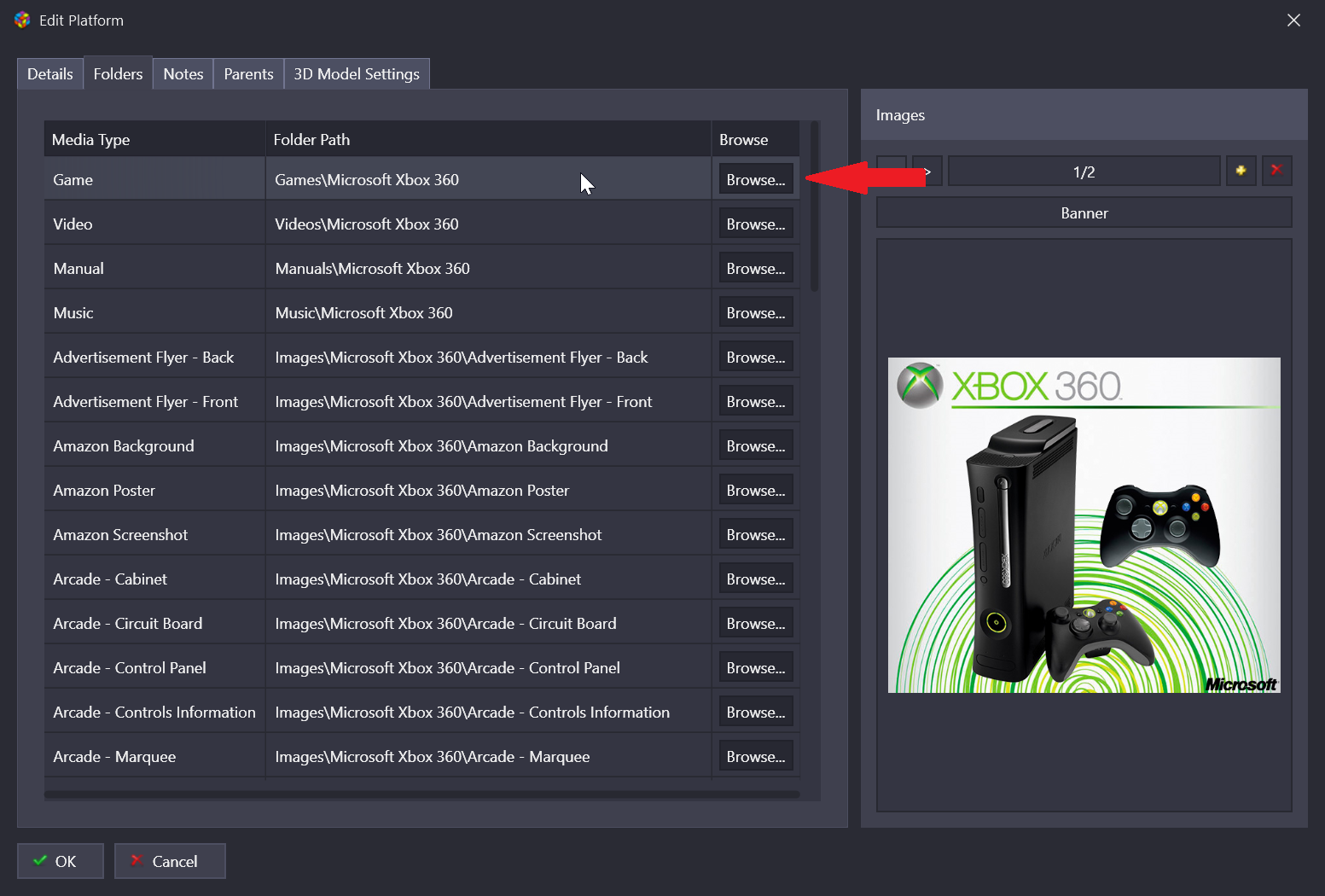Open the Banner image type selector
Image resolution: width=1325 pixels, height=896 pixels.
[x=1084, y=212]
